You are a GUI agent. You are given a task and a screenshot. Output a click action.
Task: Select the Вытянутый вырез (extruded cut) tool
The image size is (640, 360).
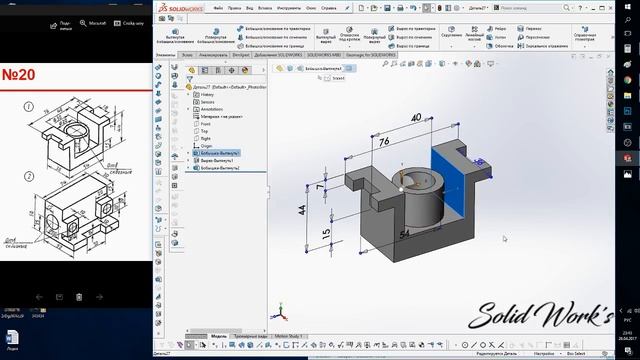point(326,36)
